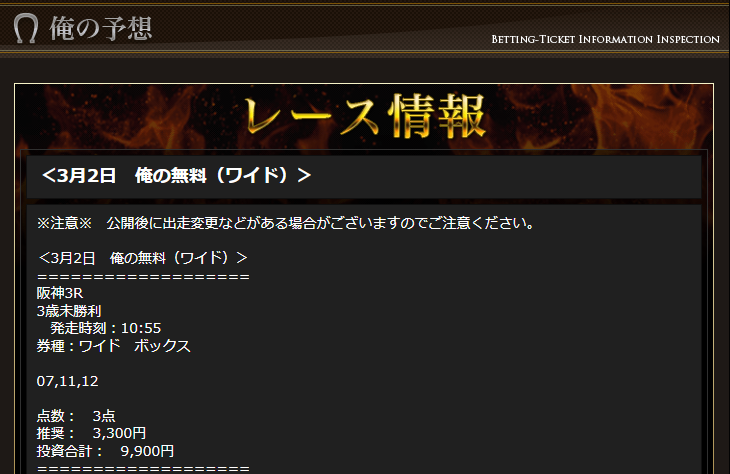Click the flame graphic right of レース情報
The height and width of the screenshot is (474, 730).
pyautogui.click(x=601, y=116)
